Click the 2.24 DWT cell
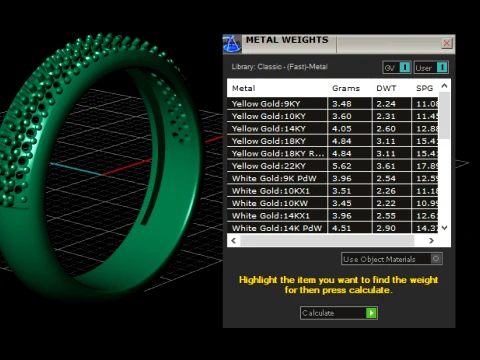The width and height of the screenshot is (480, 360). click(x=392, y=104)
